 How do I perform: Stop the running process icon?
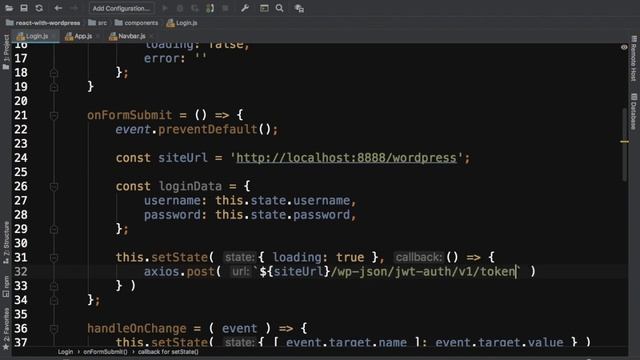pyautogui.click(x=225, y=8)
